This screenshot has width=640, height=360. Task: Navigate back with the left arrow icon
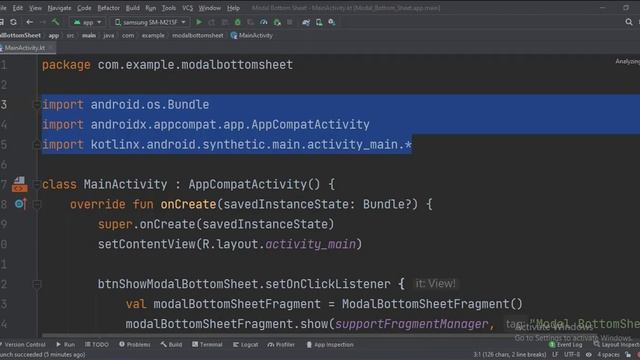pyautogui.click(x=29, y=22)
